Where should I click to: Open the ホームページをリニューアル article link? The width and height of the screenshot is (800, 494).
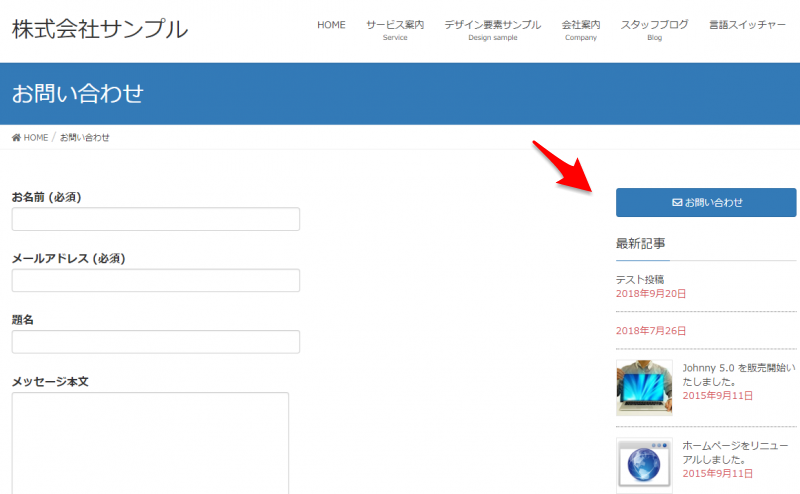tap(739, 452)
